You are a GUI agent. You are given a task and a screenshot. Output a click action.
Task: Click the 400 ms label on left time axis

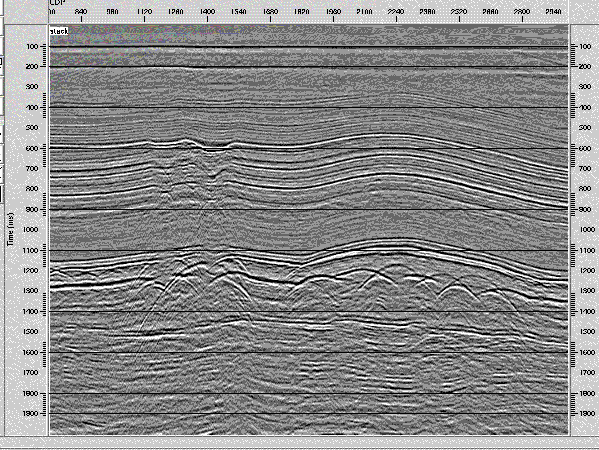[32, 107]
